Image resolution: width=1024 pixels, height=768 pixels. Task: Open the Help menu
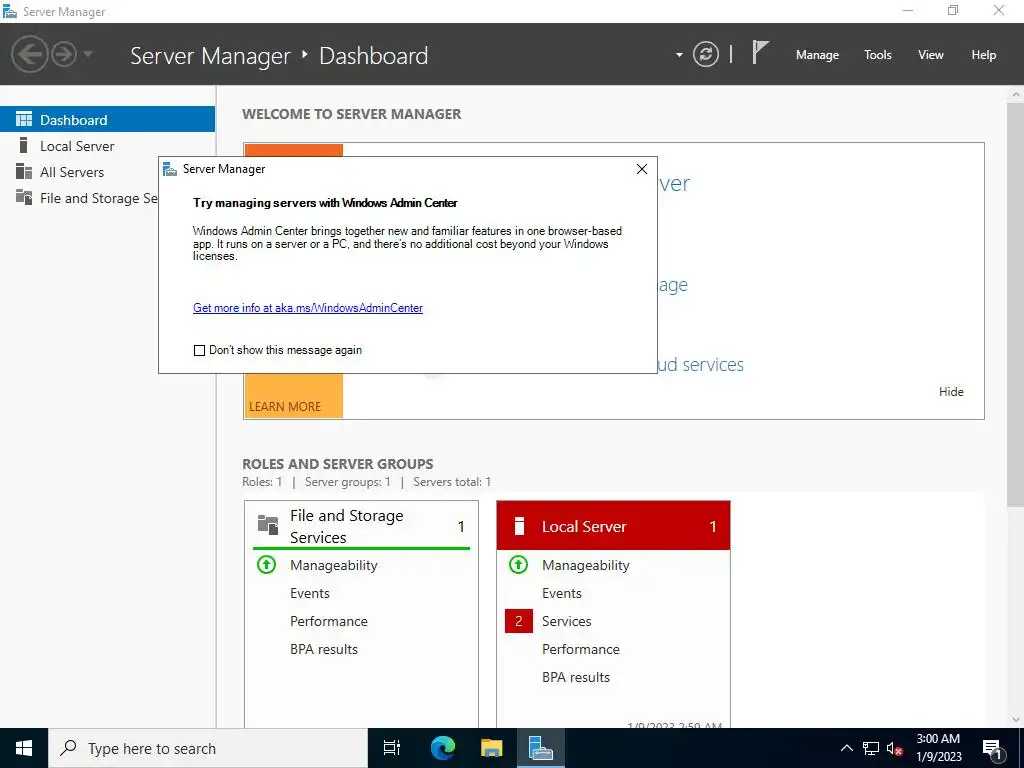click(x=984, y=55)
